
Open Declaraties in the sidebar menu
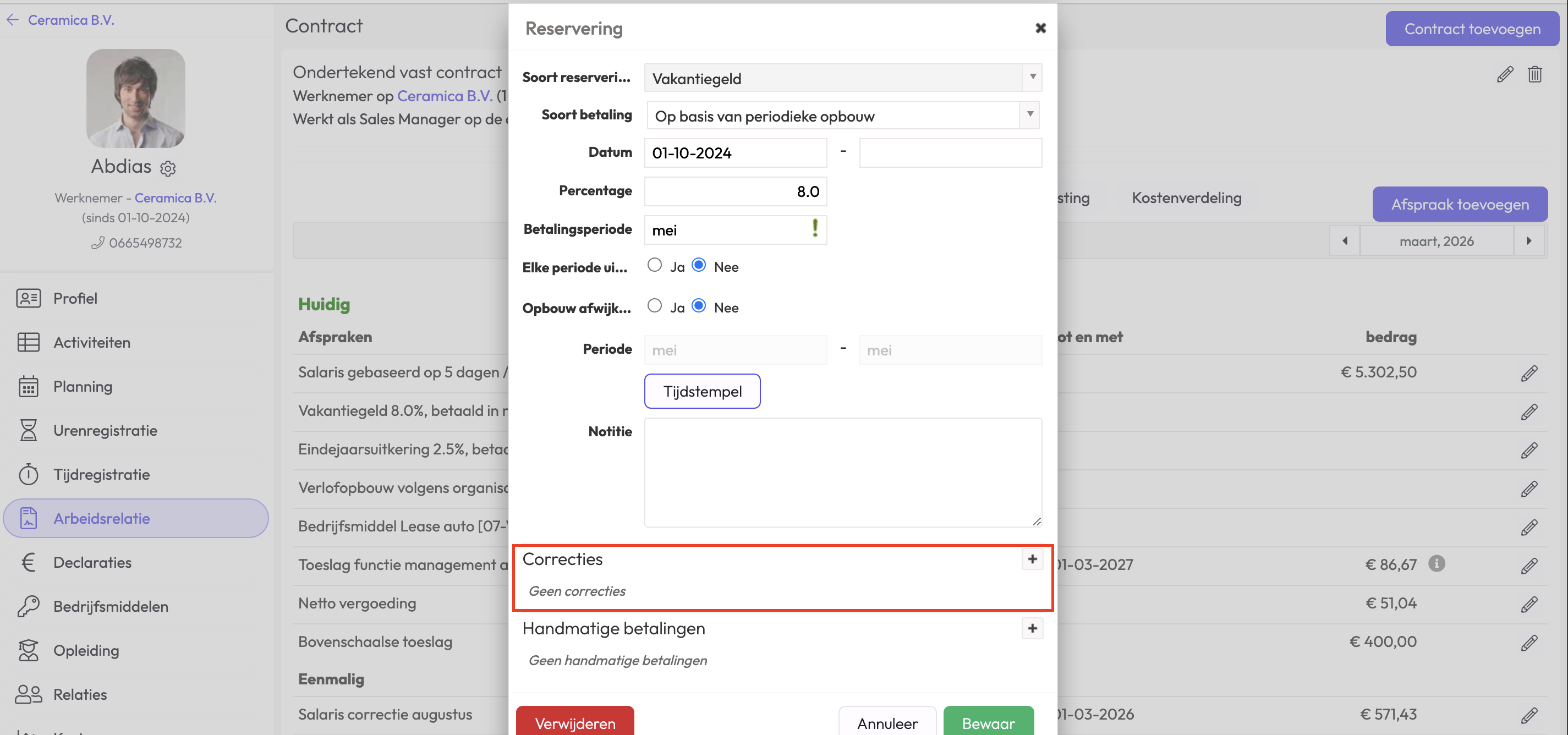coord(92,562)
